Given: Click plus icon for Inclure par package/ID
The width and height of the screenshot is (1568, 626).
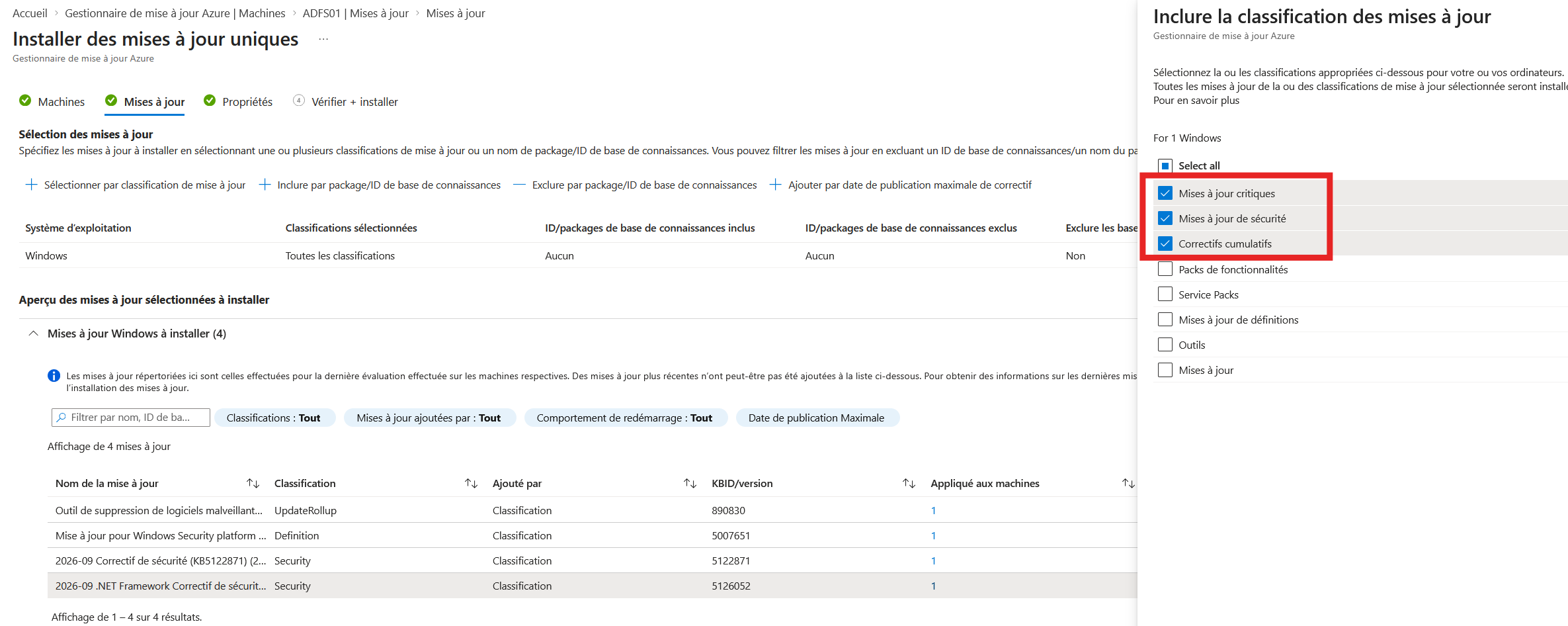Looking at the screenshot, I should pyautogui.click(x=265, y=185).
